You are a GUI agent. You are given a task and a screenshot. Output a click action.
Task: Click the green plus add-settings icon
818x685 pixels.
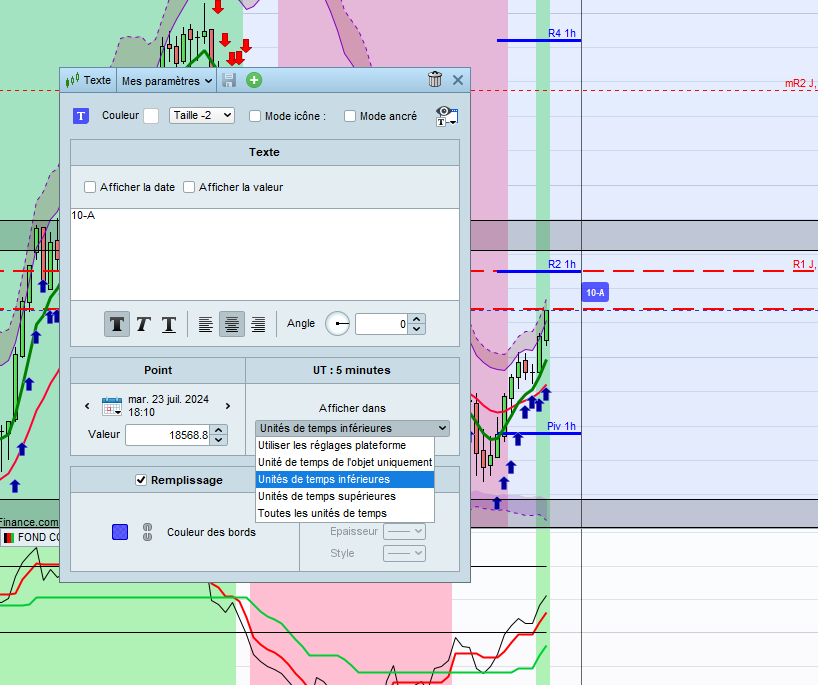(x=254, y=80)
